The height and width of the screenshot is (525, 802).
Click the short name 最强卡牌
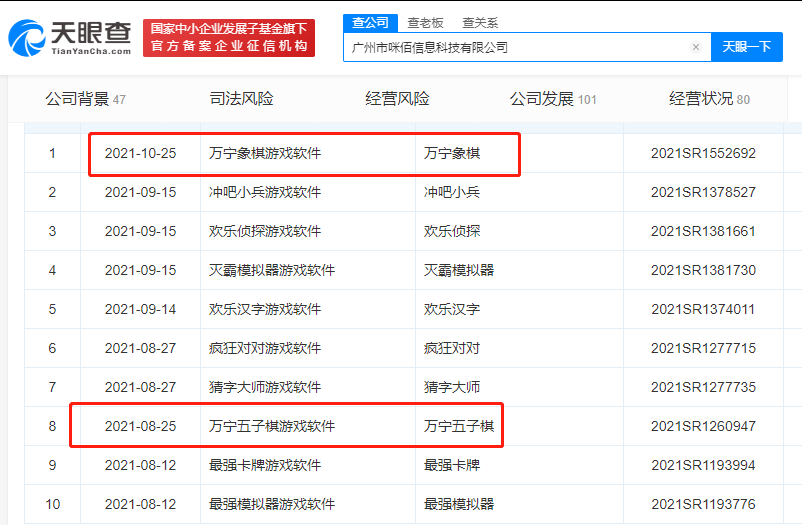pos(452,465)
